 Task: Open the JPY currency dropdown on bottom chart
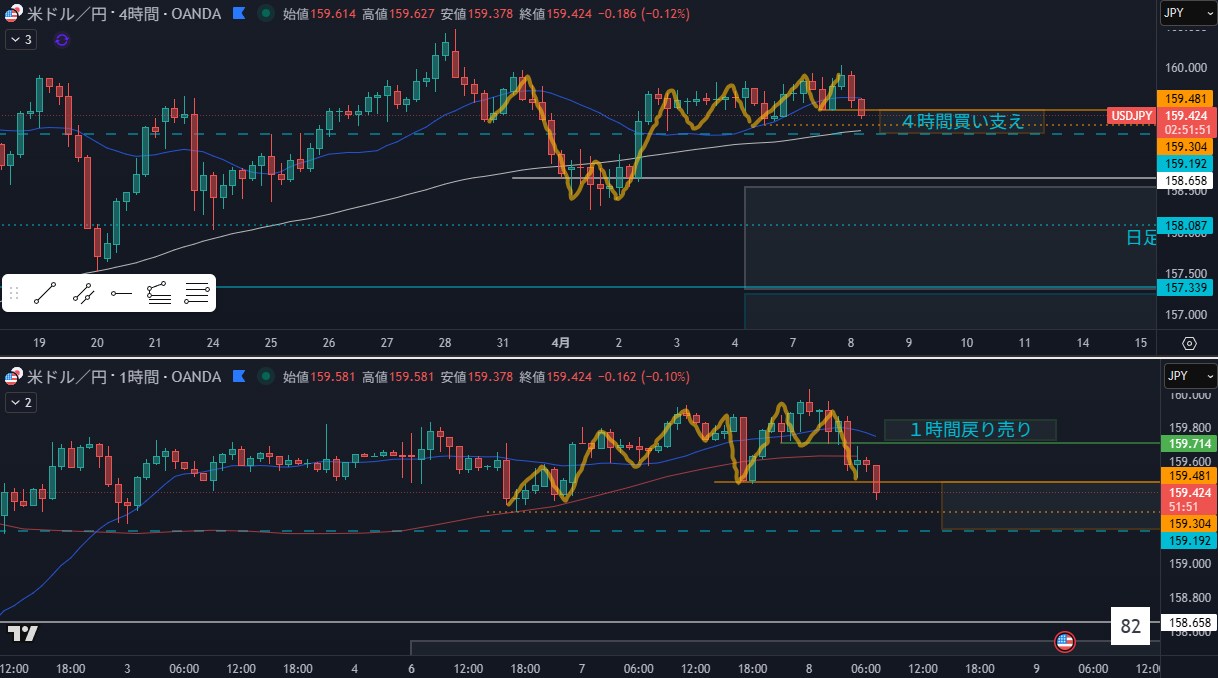(x=1187, y=377)
